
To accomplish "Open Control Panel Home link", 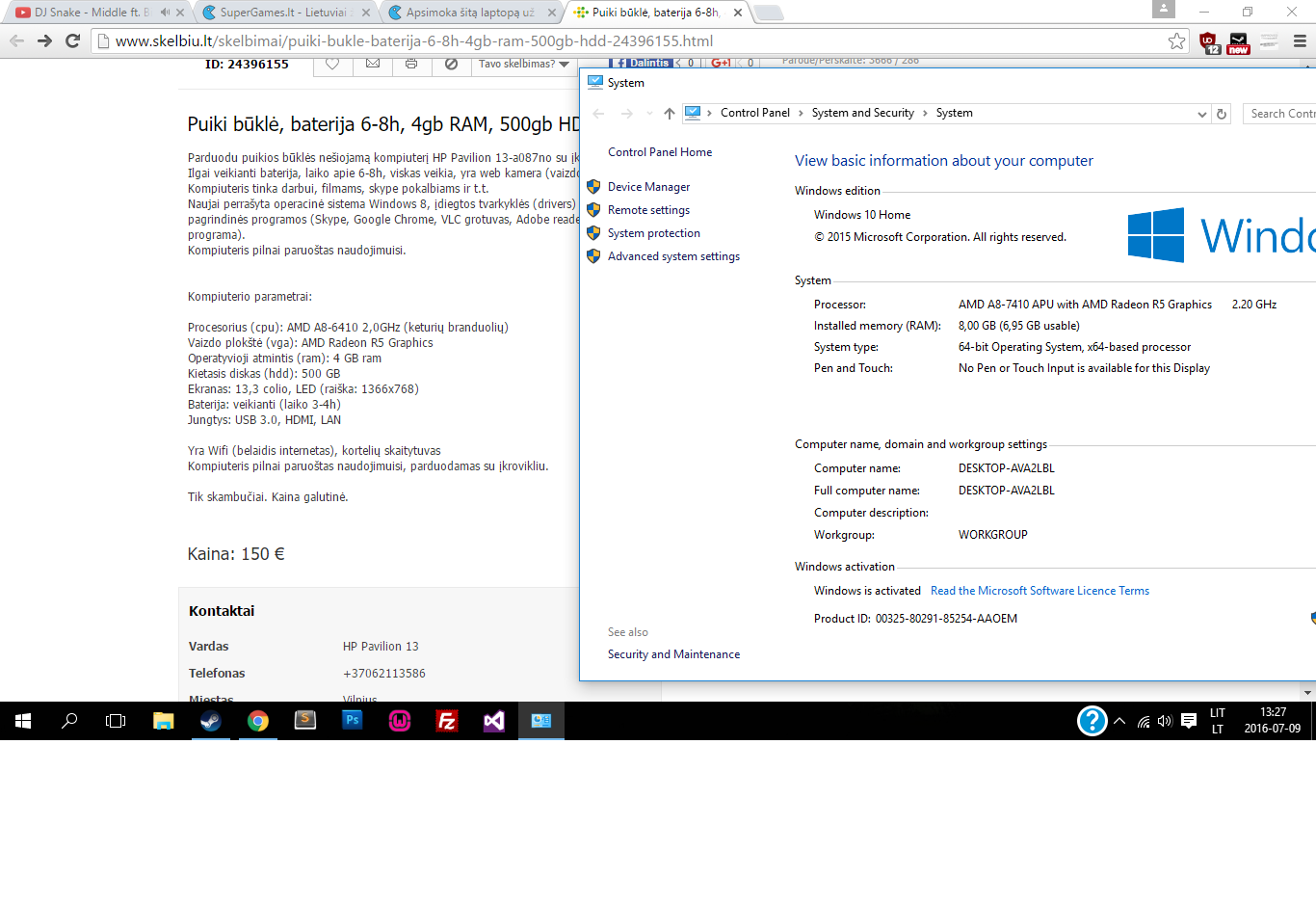I will 660,152.
